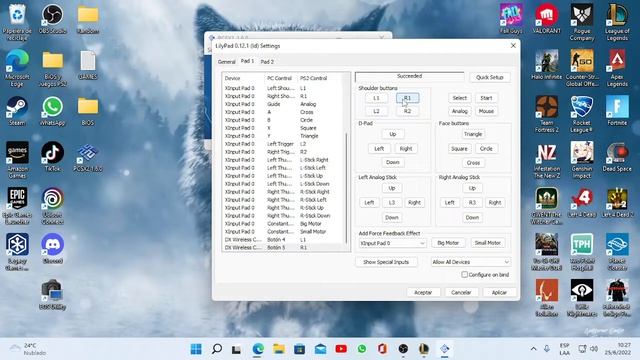Open the XInput Pad 0 force feedback dropdown

392,243
